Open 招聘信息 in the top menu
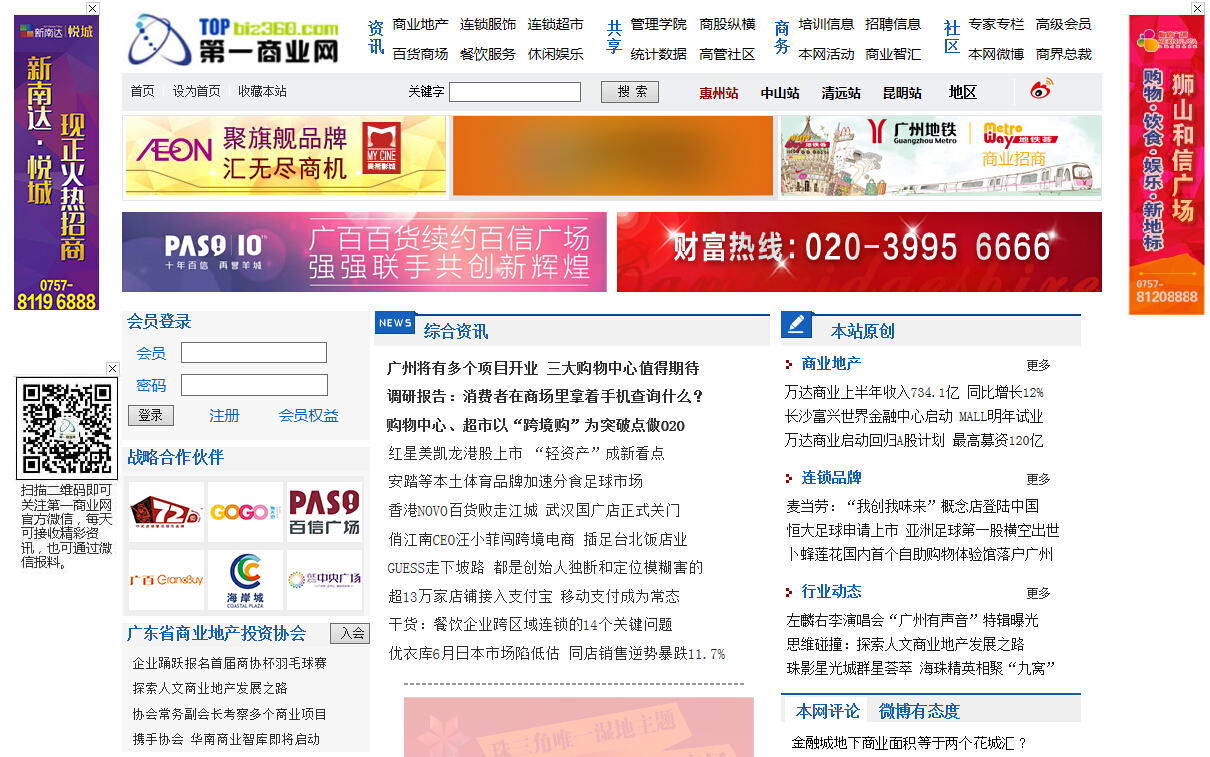The image size is (1210, 757). 893,24
